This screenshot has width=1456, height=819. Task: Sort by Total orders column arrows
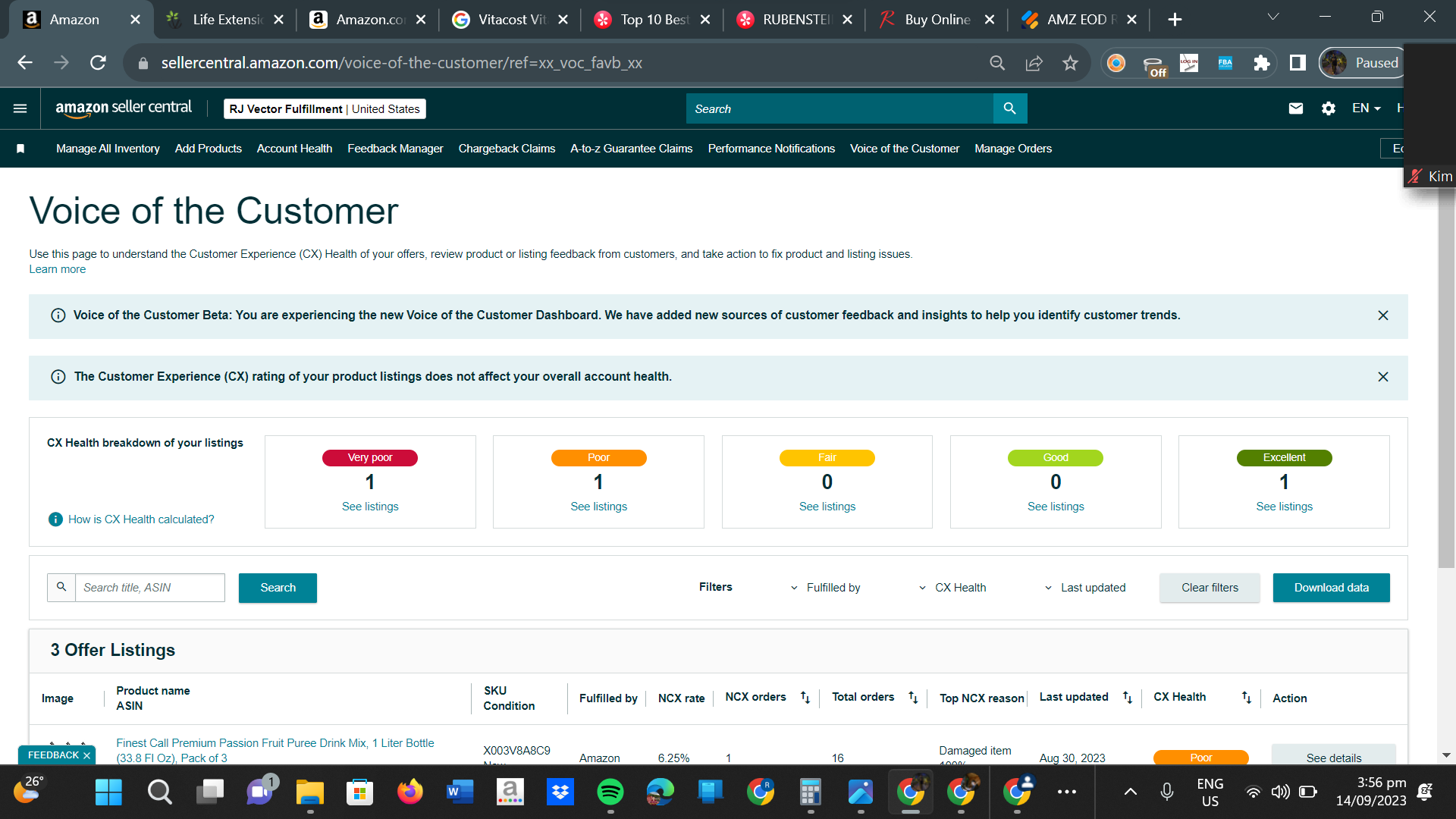(x=913, y=698)
